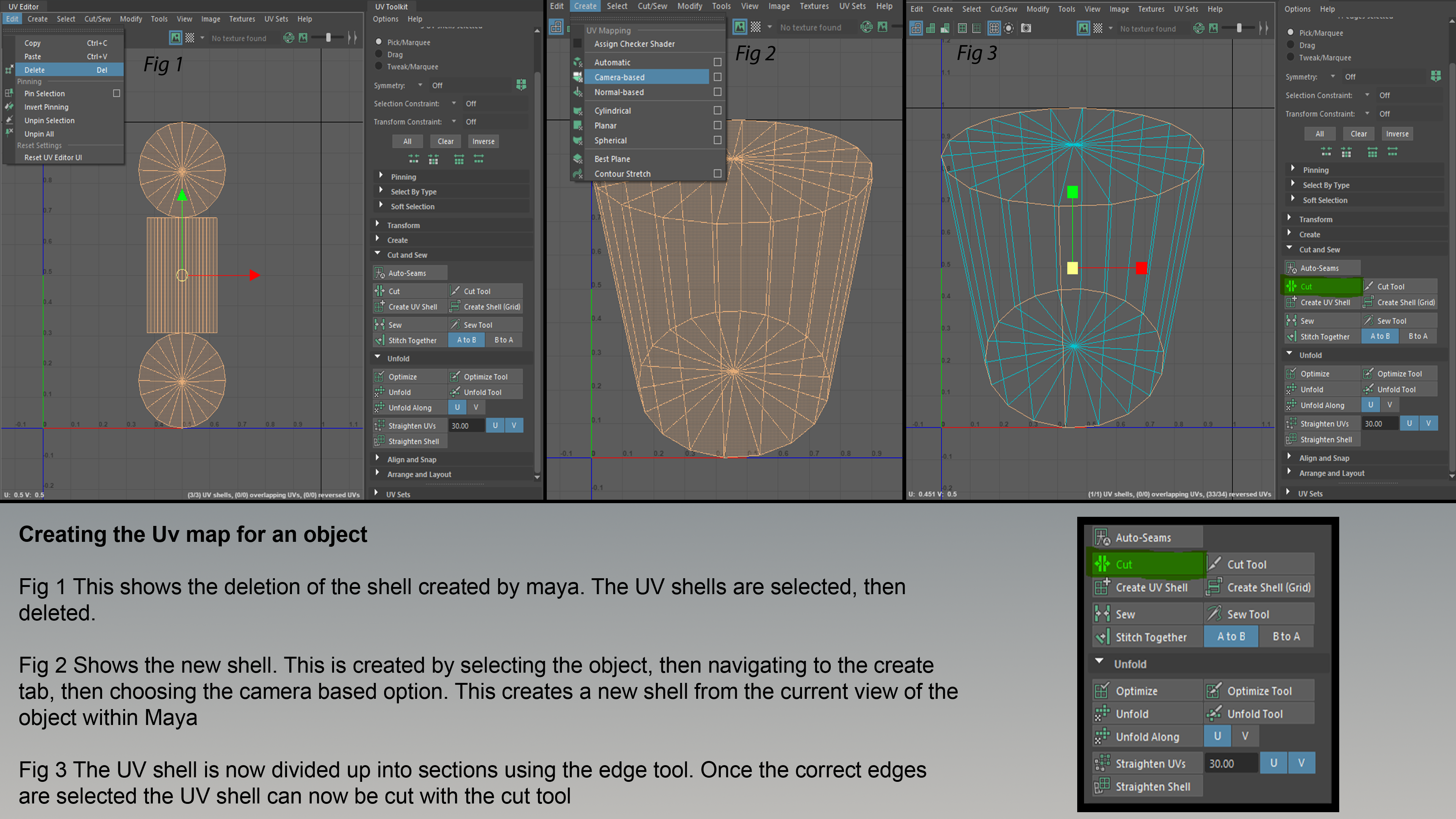Click the Auto-Seams icon in Fig 1 toolkit
This screenshot has height=819, width=1456.
pyautogui.click(x=380, y=273)
